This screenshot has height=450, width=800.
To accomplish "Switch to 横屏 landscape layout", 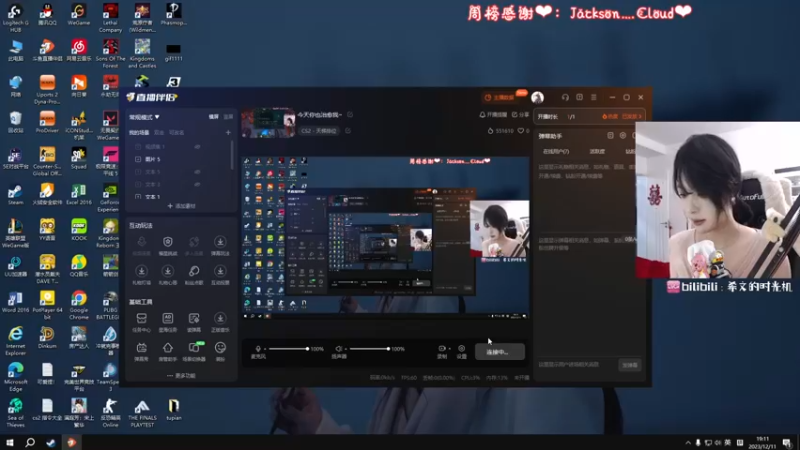I will tap(214, 117).
